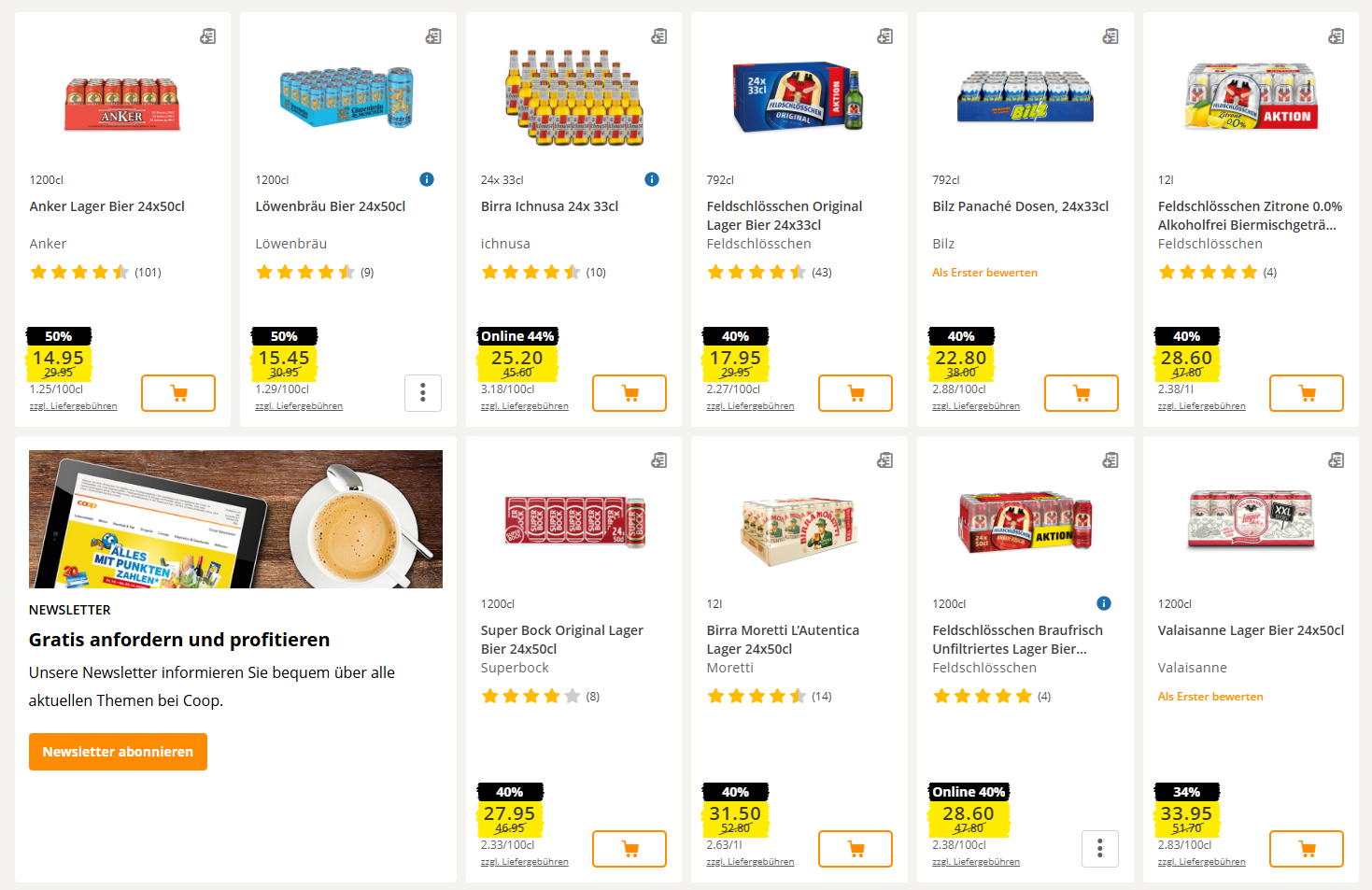Screen dimensions: 1372x890
Task: Open delivery fees link under Anker Lager
Action: coord(73,406)
